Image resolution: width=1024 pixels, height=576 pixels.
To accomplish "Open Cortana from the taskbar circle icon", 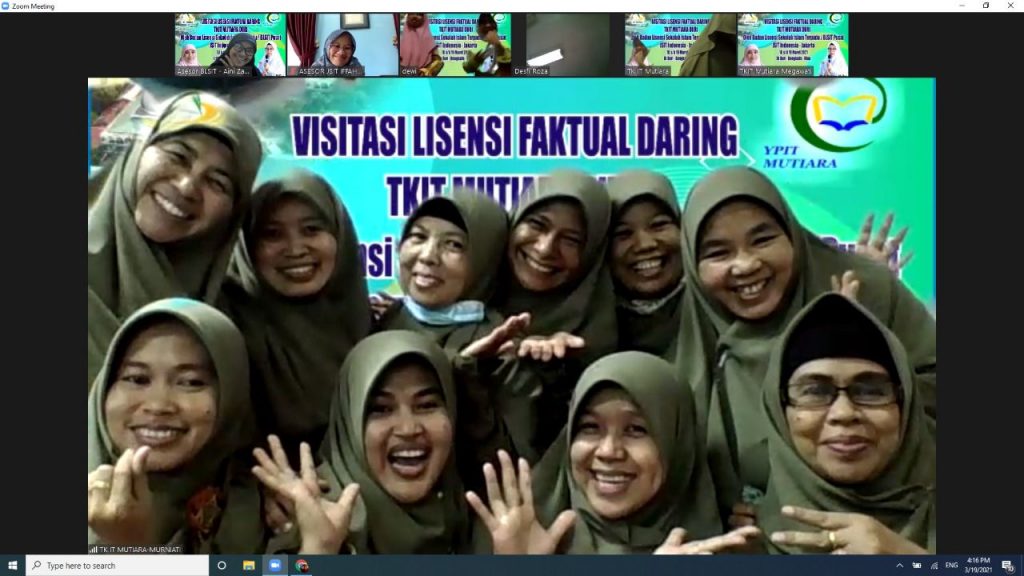I will (222, 565).
